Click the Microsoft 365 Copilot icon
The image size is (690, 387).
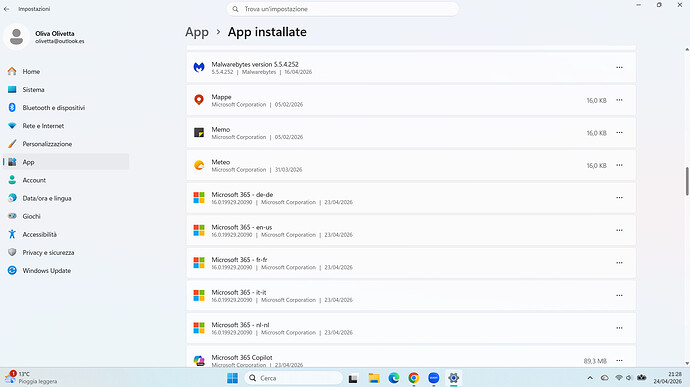[199, 361]
